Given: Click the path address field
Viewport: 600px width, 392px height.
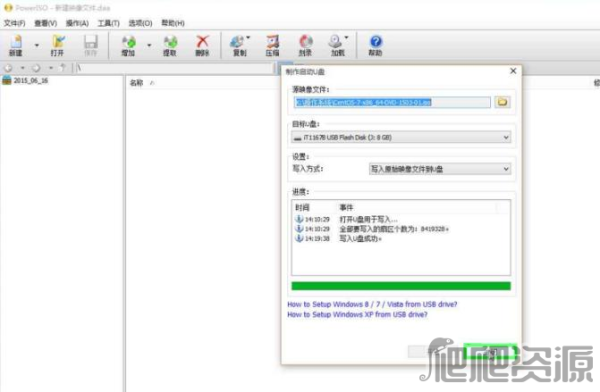Looking at the screenshot, I should (174, 68).
